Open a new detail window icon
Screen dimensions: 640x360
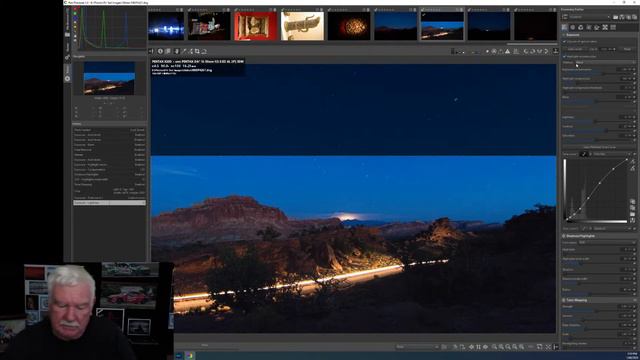pyautogui.click(x=540, y=347)
